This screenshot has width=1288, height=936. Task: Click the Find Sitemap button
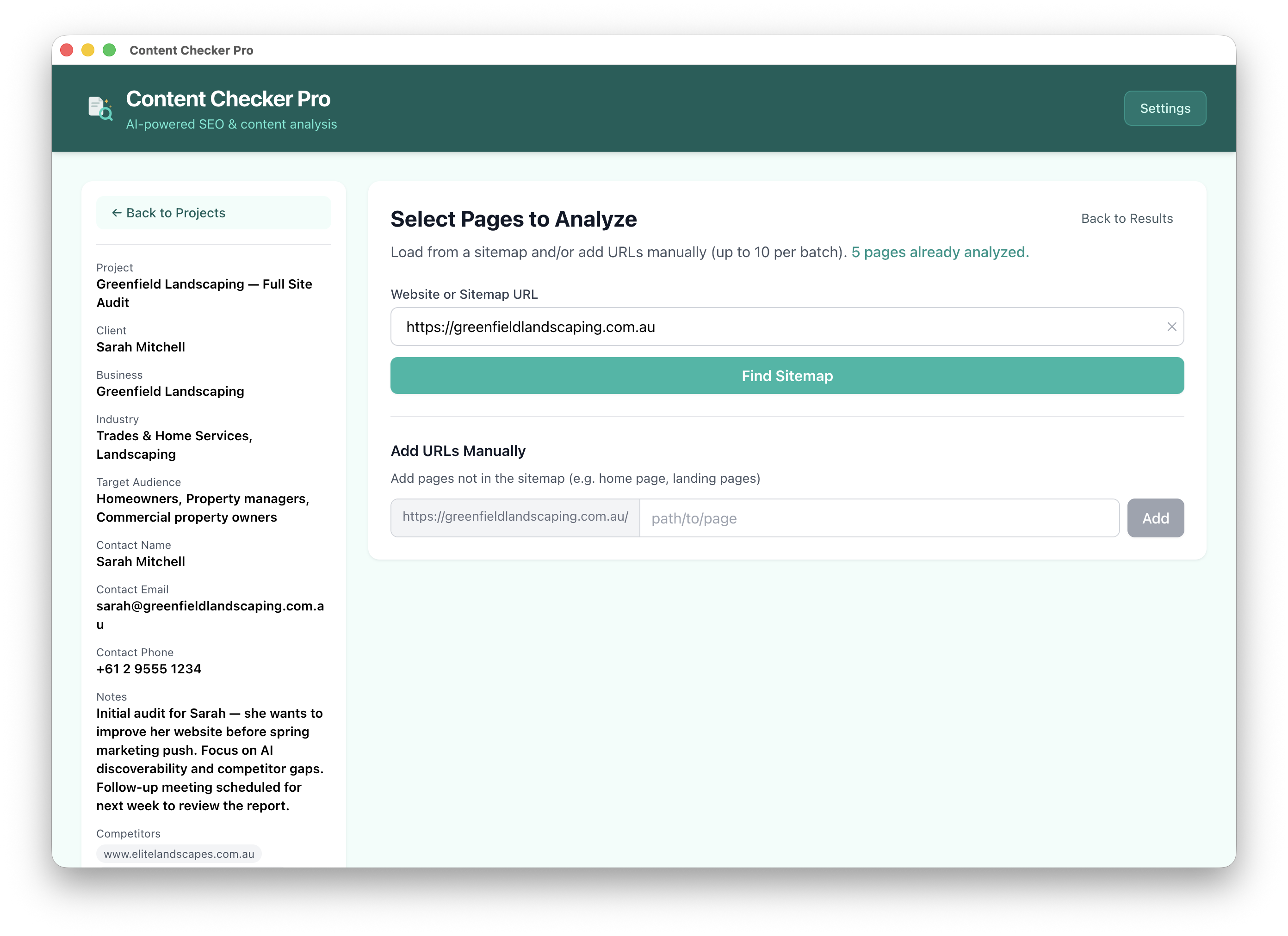point(786,375)
